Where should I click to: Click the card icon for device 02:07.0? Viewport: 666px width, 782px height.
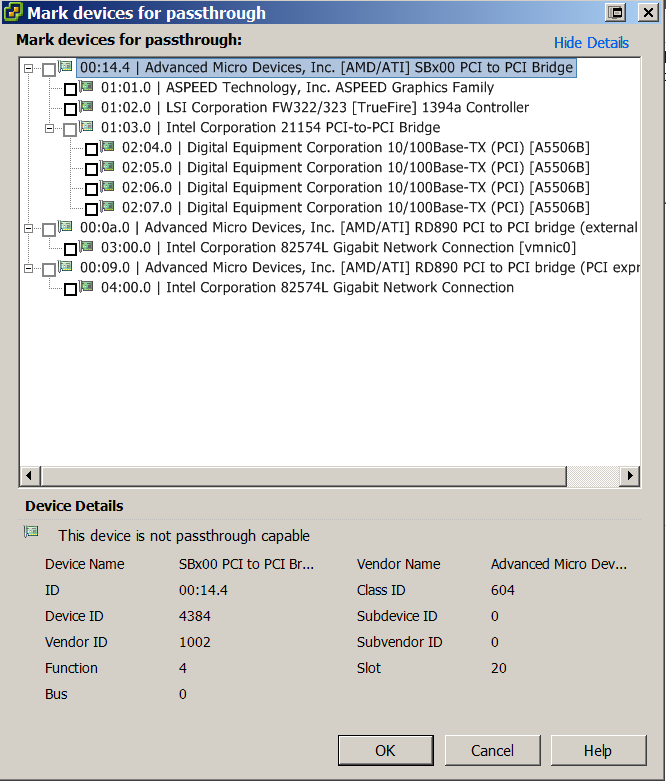pyautogui.click(x=107, y=206)
